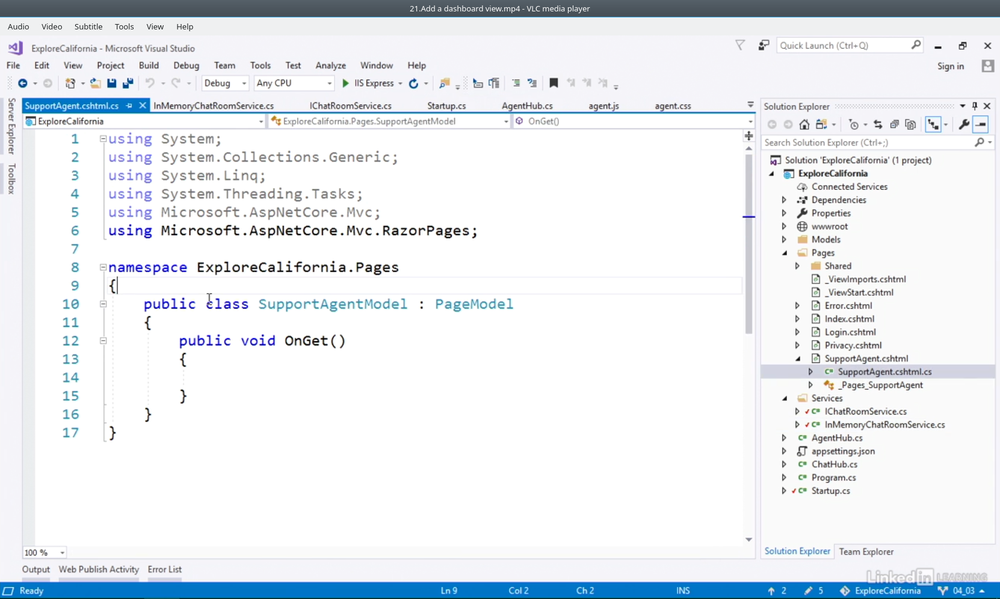Click the Navigate Backward arrow icon
1000x599 pixels.
pyautogui.click(x=22, y=84)
